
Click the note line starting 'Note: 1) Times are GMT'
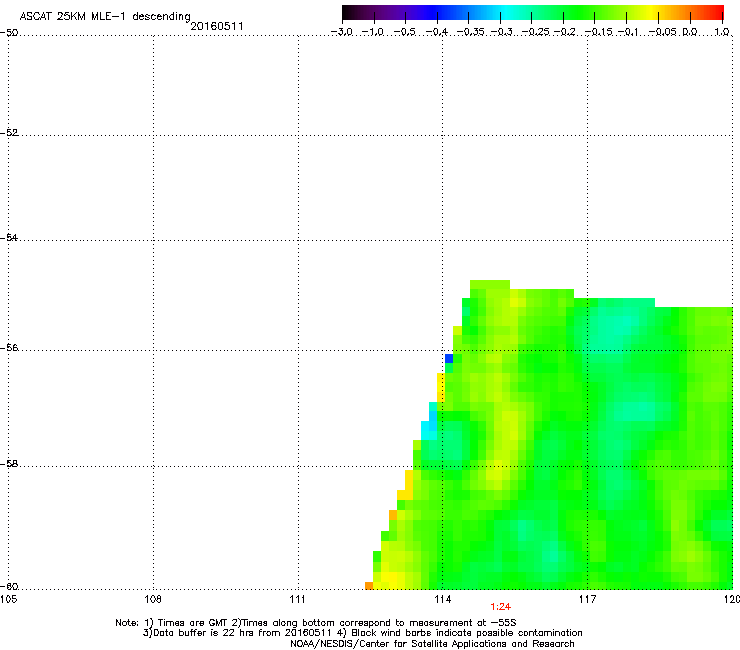(316, 623)
